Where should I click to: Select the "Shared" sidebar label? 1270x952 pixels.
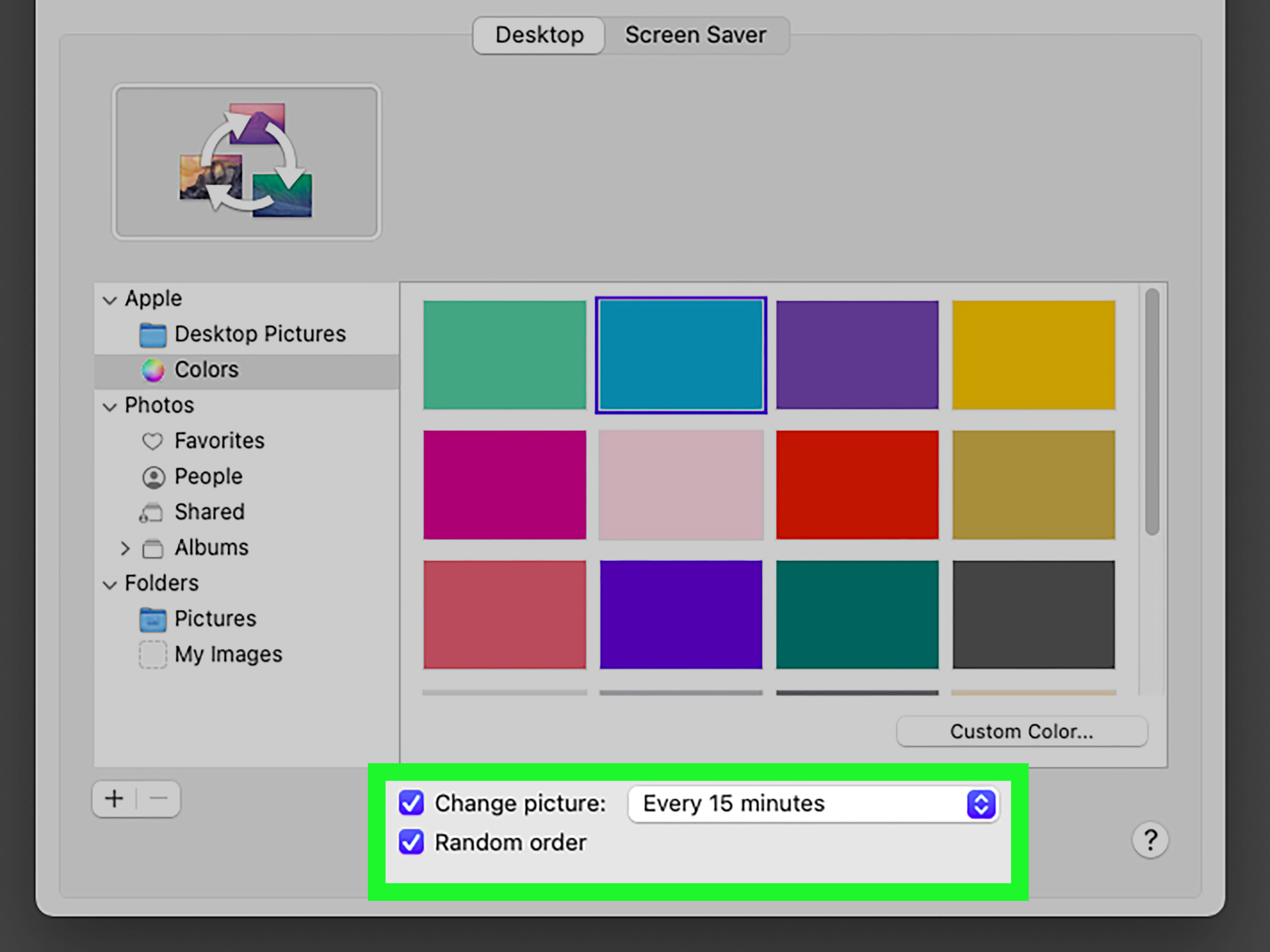tap(210, 512)
